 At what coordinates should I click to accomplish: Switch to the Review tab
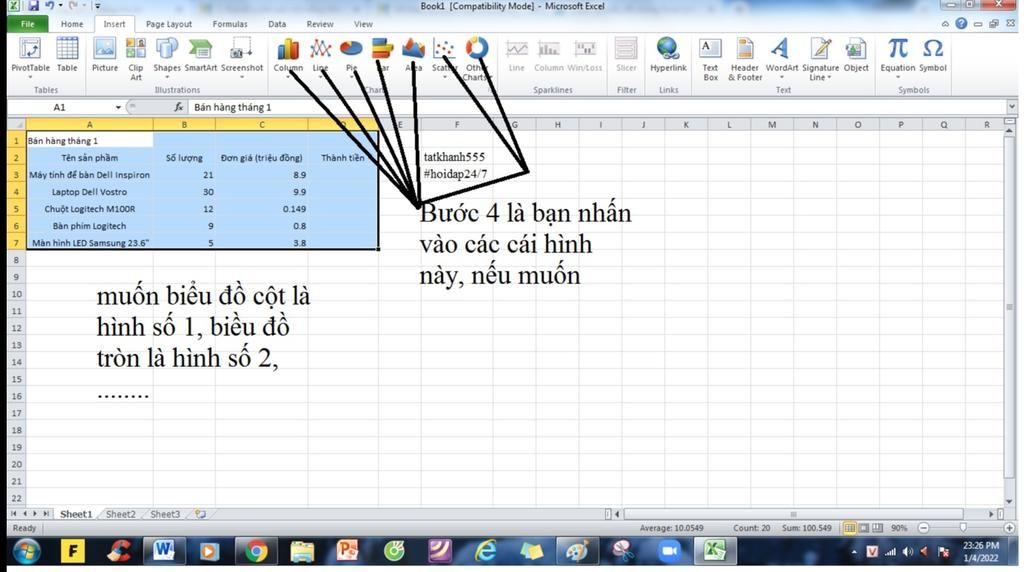pos(320,24)
